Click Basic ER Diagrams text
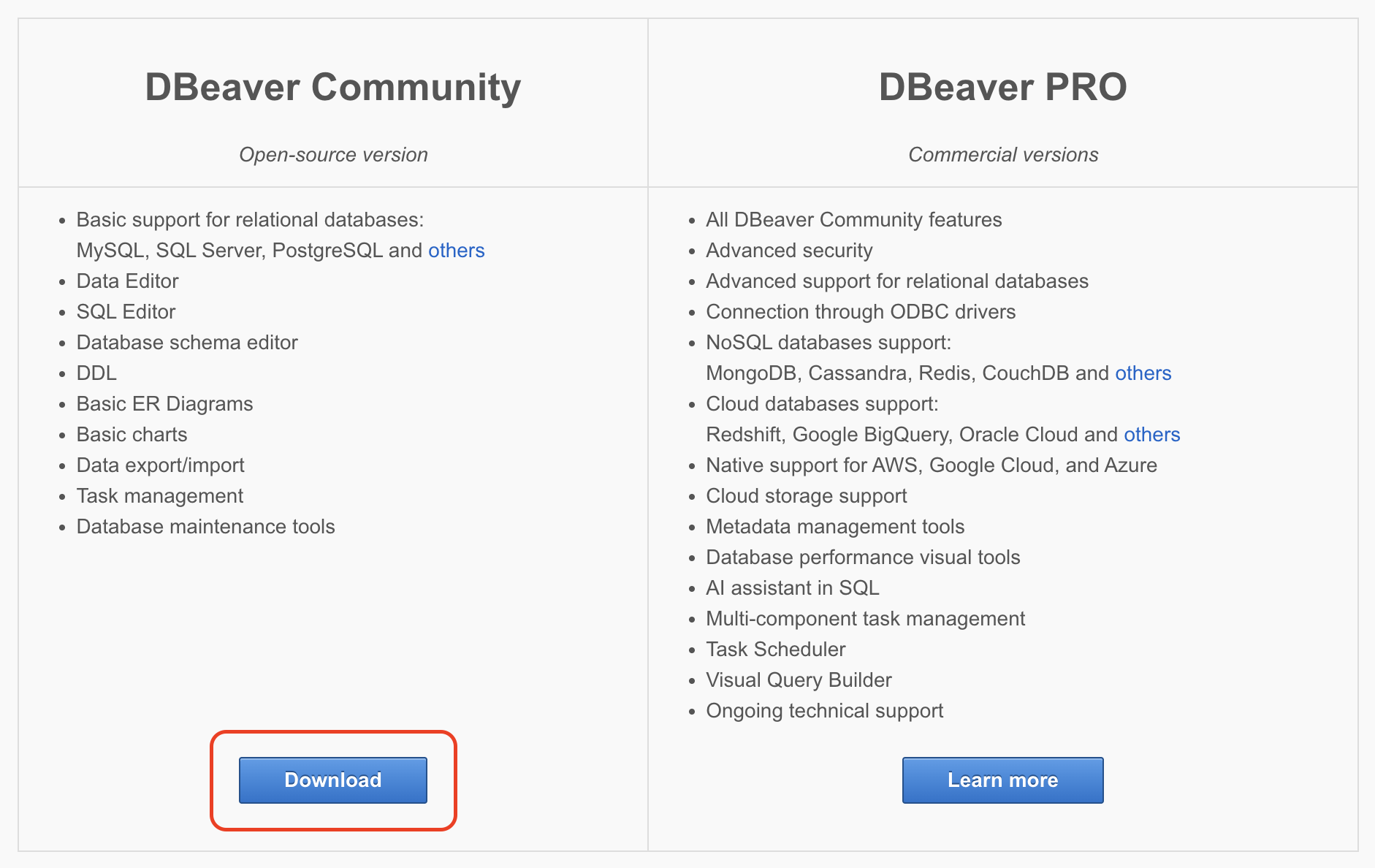 [164, 404]
